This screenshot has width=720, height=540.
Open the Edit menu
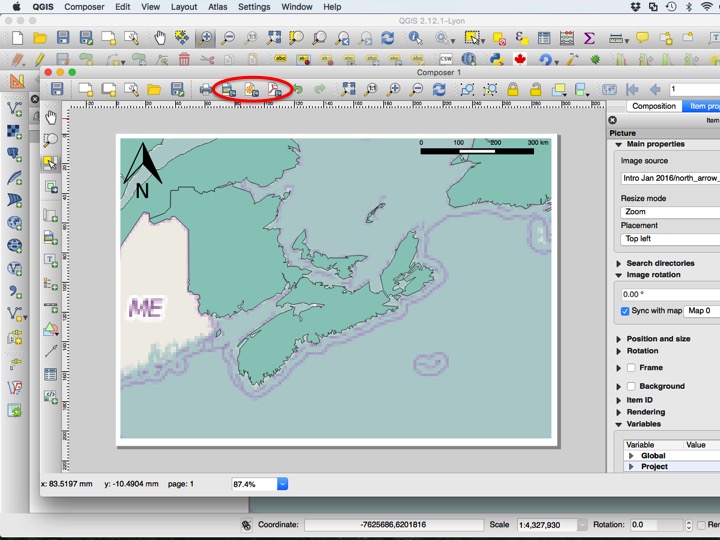(x=123, y=7)
